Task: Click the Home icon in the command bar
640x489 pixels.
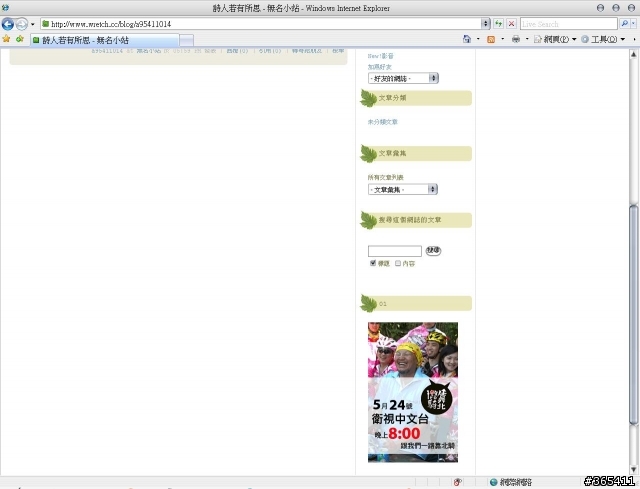Action: 467,39
